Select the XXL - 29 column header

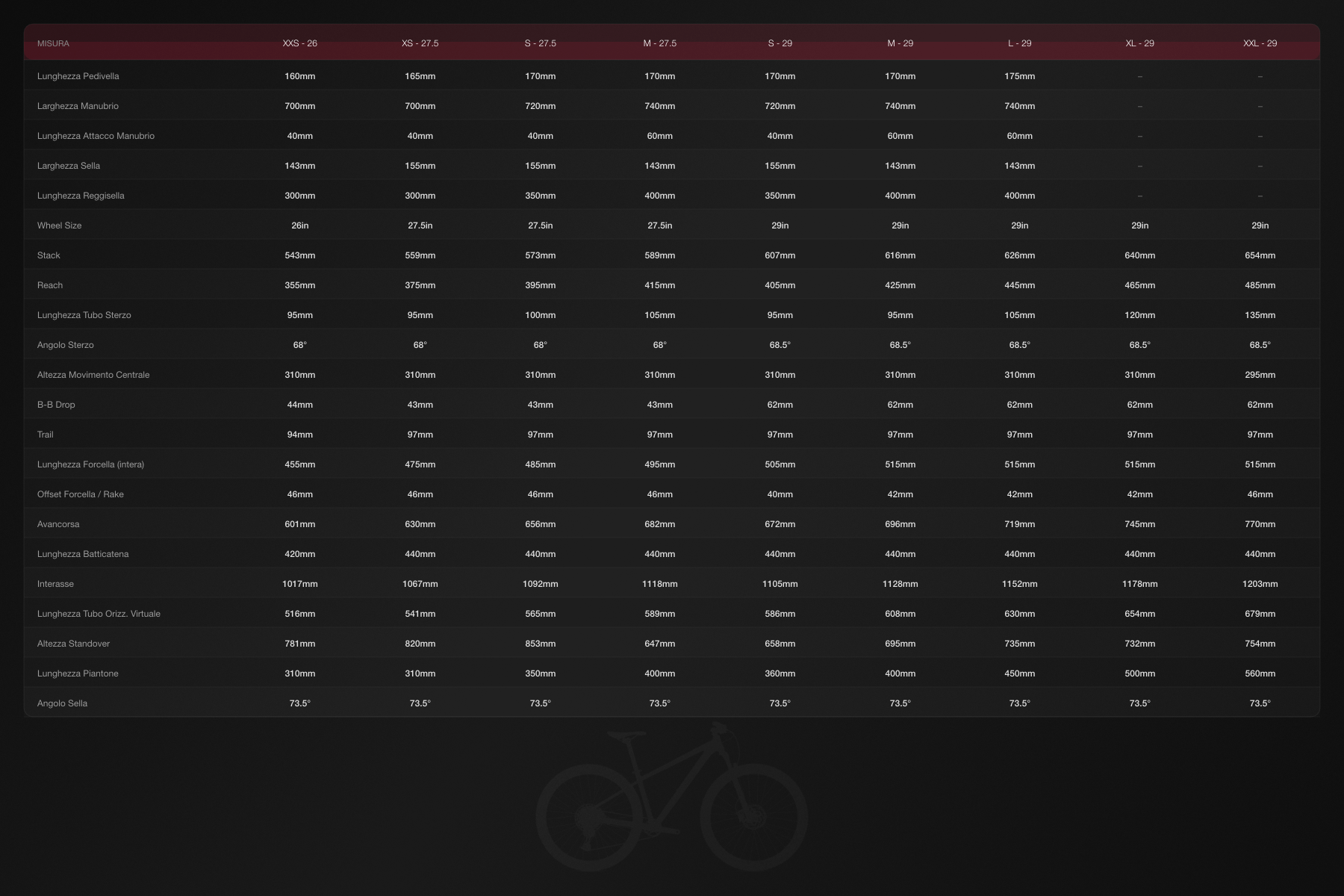(1260, 43)
